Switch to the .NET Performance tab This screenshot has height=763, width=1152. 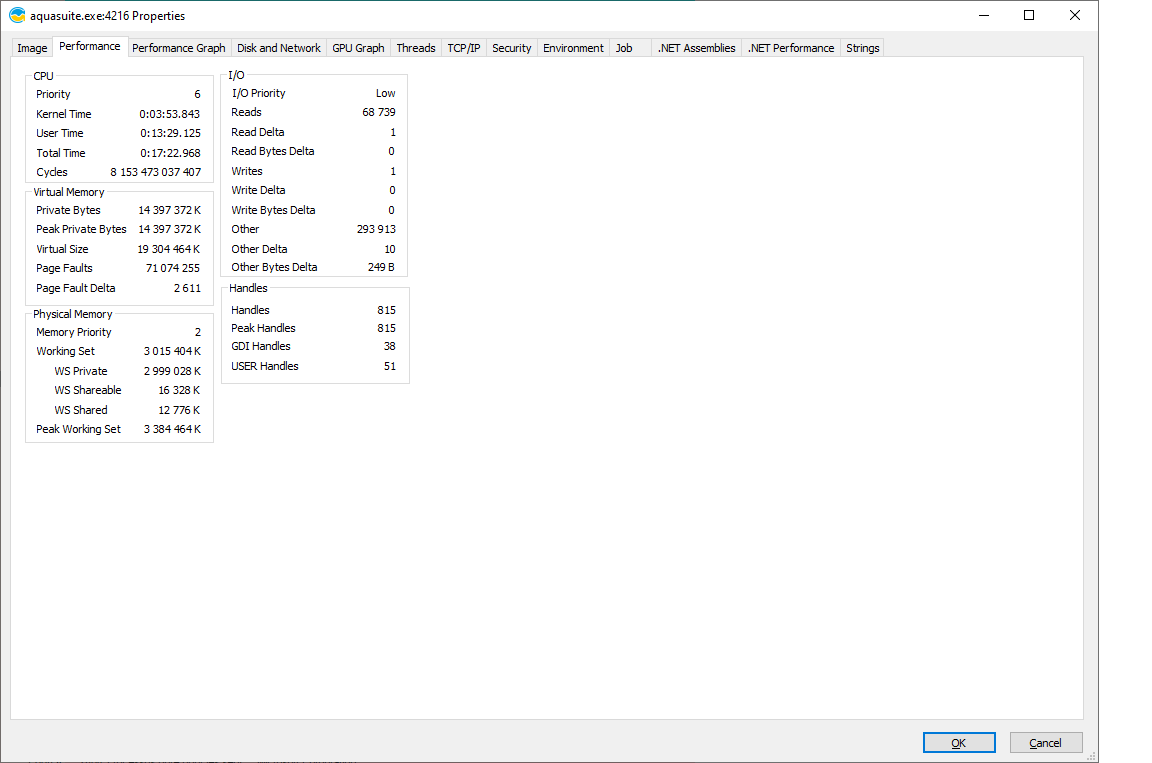(x=791, y=48)
